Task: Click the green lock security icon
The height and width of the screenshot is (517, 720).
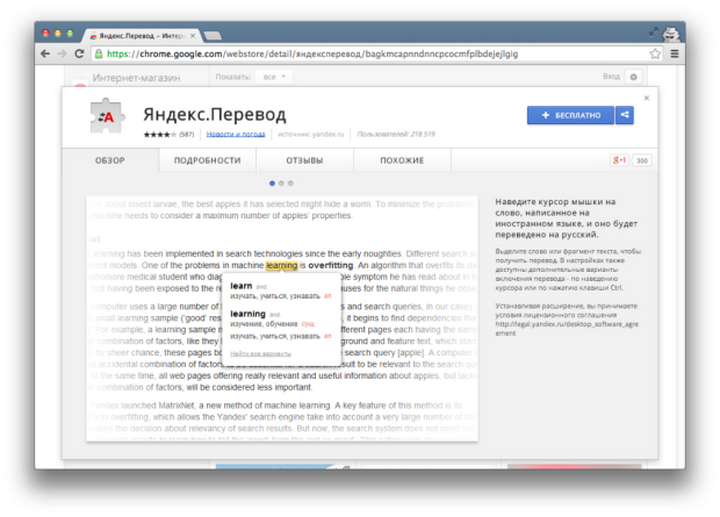Action: [x=98, y=54]
